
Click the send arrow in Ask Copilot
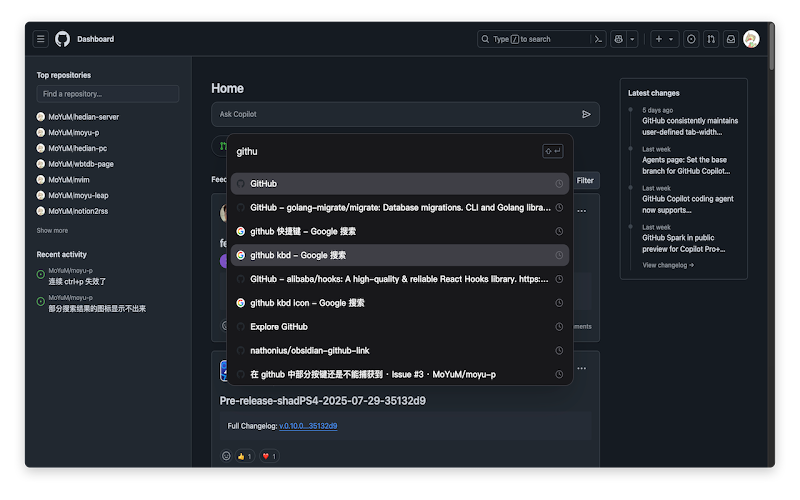pos(586,114)
